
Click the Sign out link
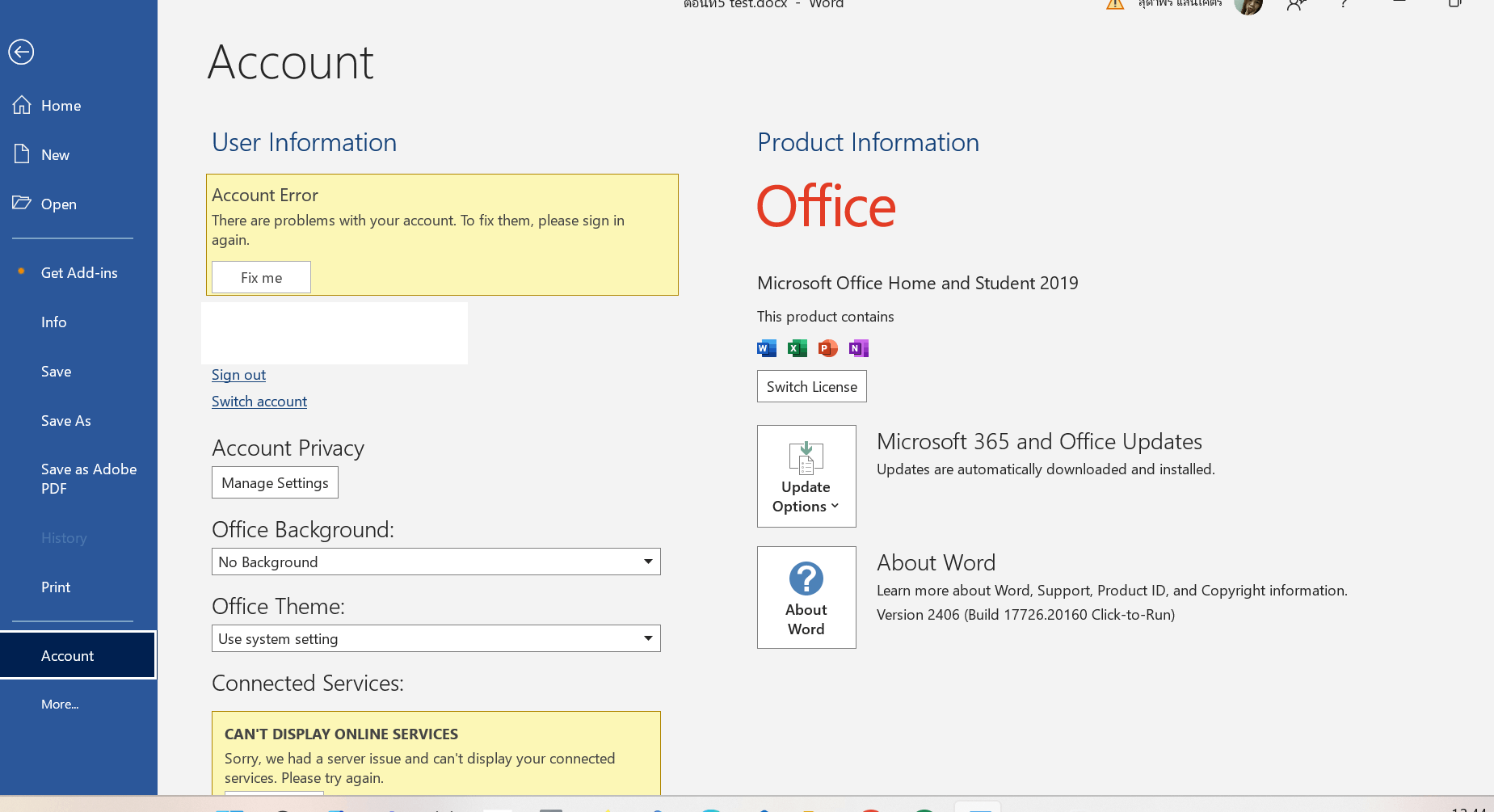[x=238, y=375]
